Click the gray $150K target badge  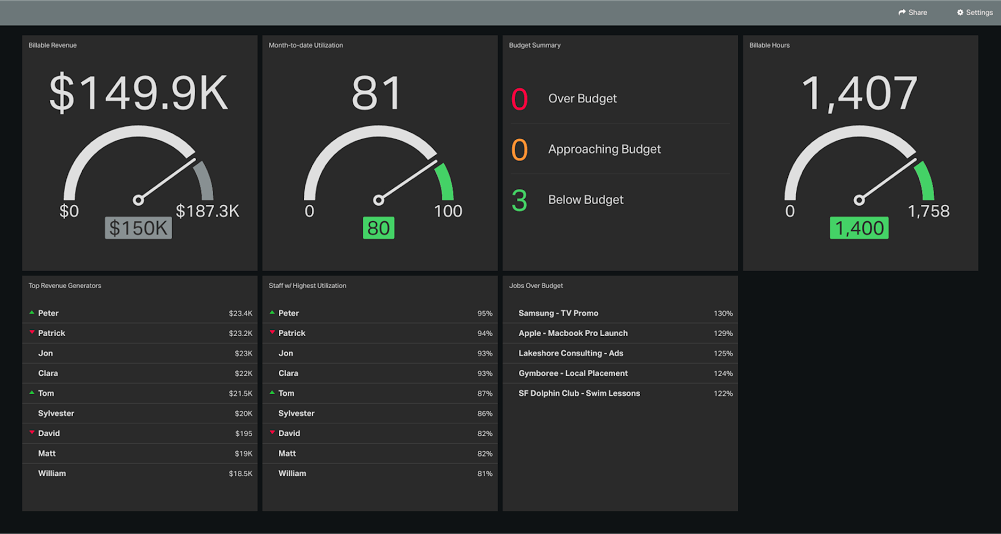138,228
